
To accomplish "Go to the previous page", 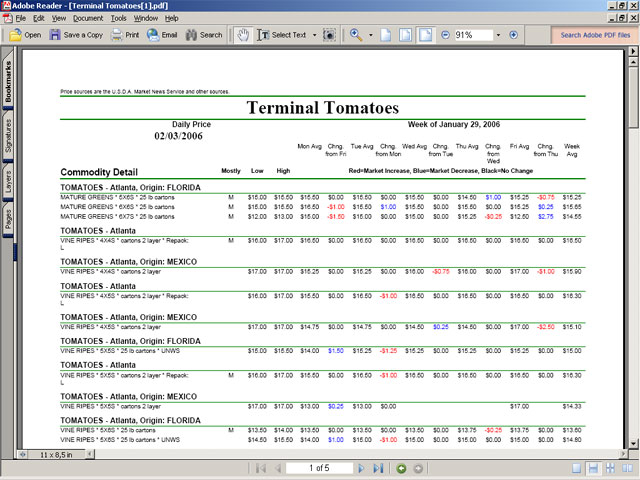I will coord(278,468).
